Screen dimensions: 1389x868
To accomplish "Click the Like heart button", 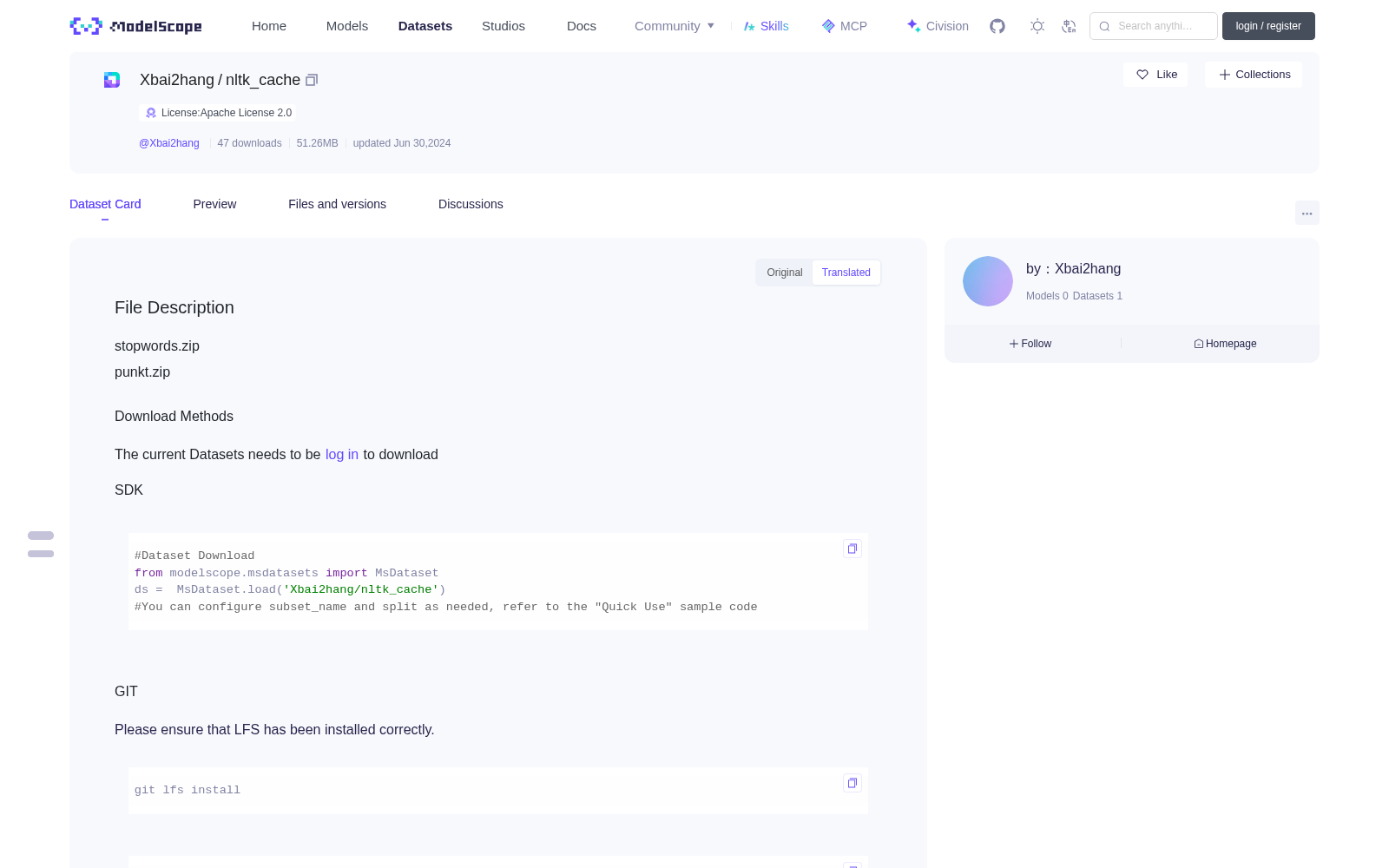I will [1155, 75].
